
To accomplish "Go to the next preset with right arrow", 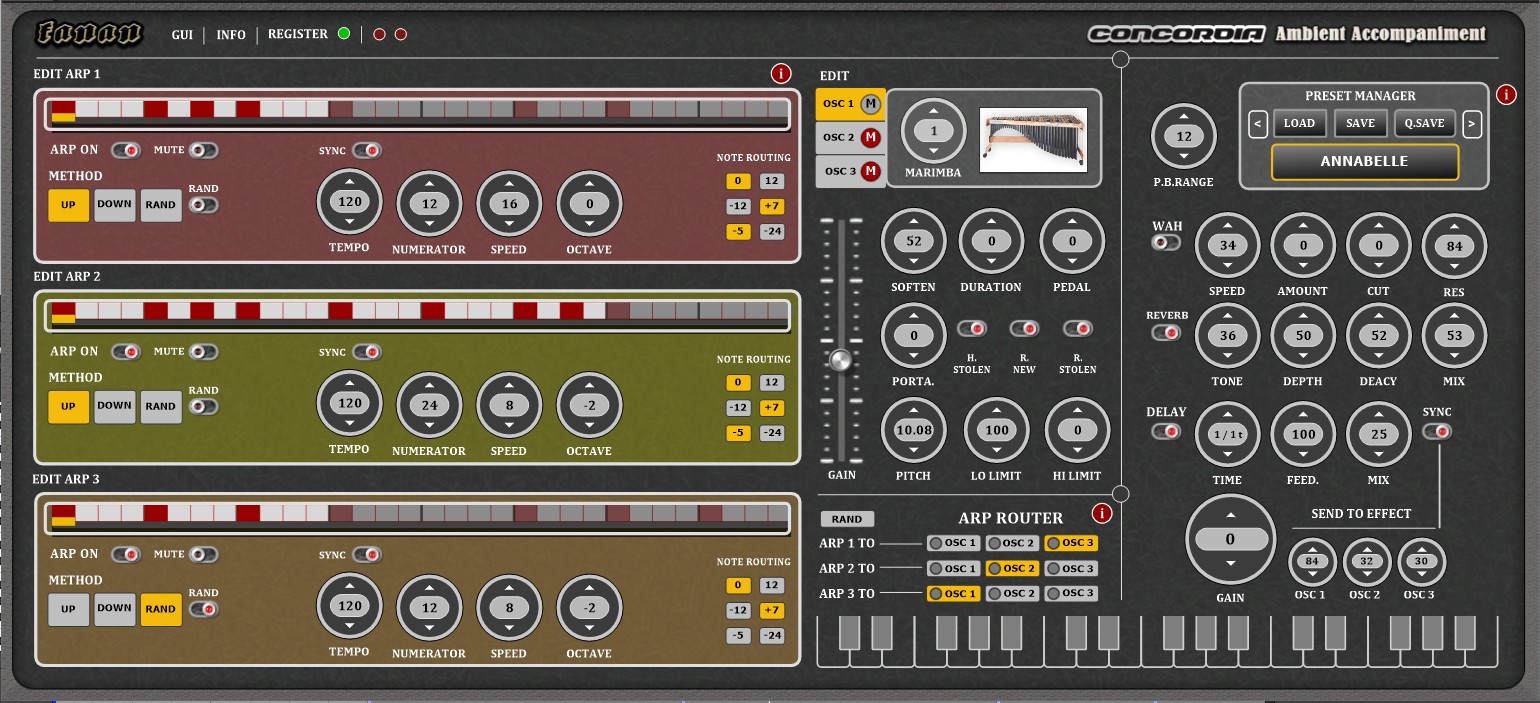I will click(1471, 124).
